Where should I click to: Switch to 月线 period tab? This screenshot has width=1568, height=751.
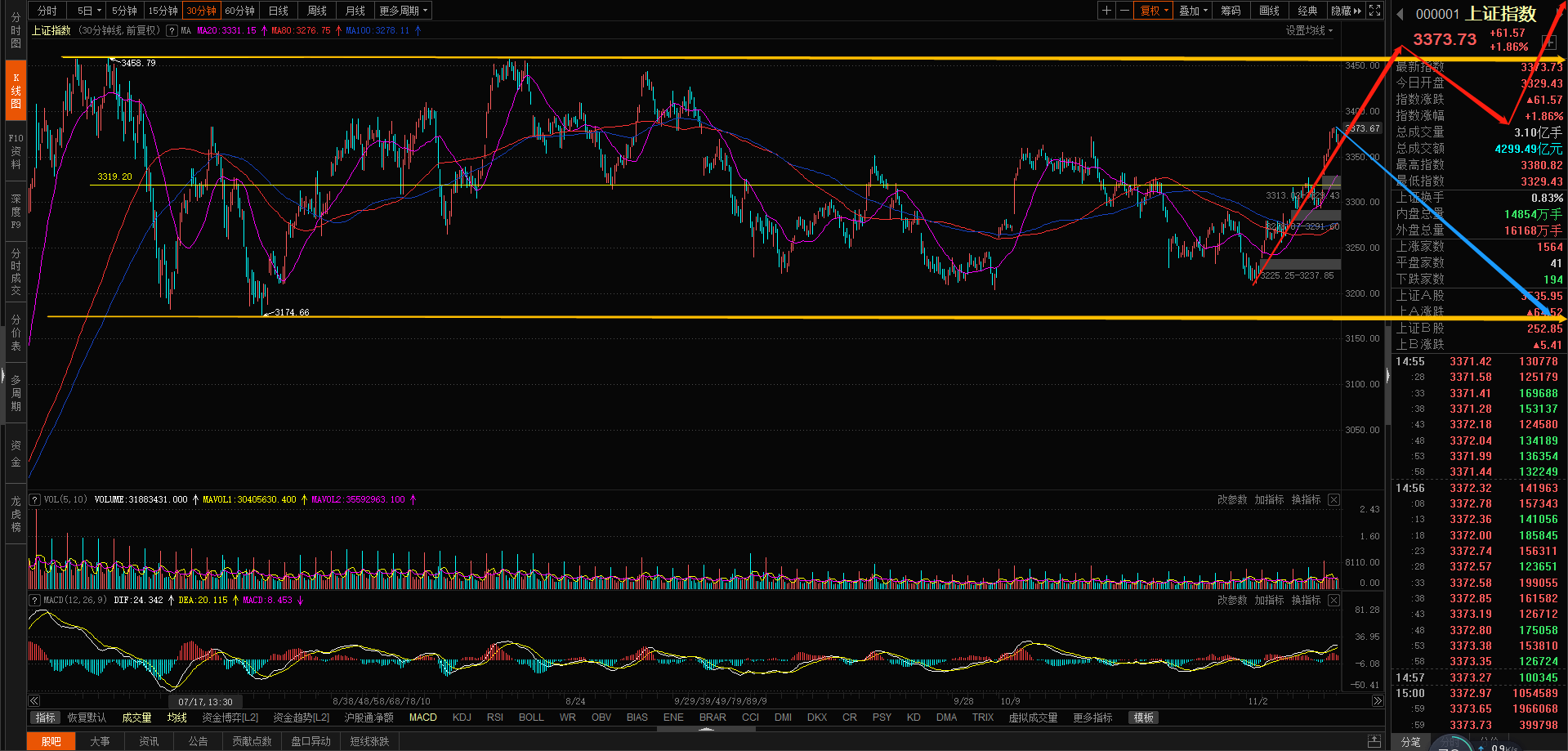(355, 11)
